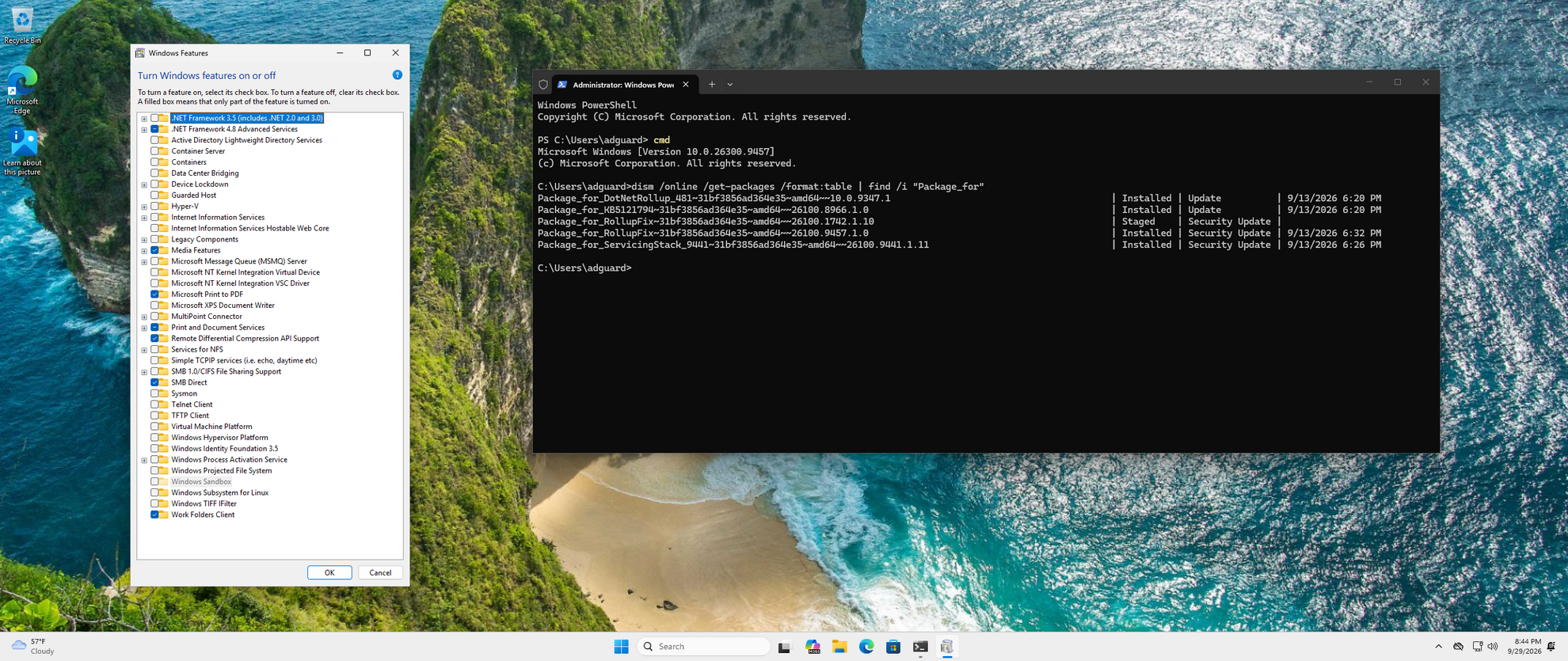Tick the Virtual Machine Platform checkbox
1568x661 pixels.
pyautogui.click(x=154, y=427)
